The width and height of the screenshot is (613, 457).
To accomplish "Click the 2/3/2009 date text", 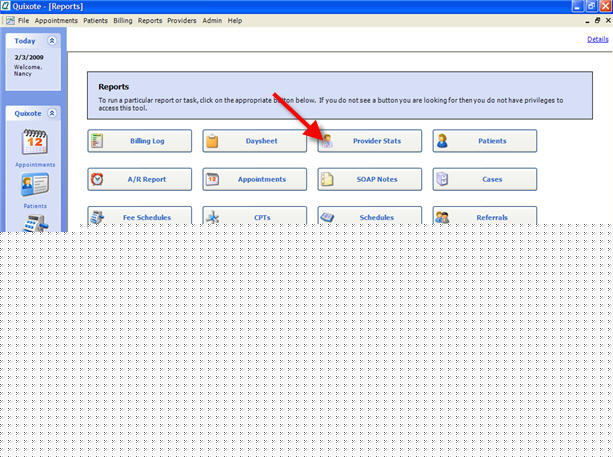I will pos(29,57).
